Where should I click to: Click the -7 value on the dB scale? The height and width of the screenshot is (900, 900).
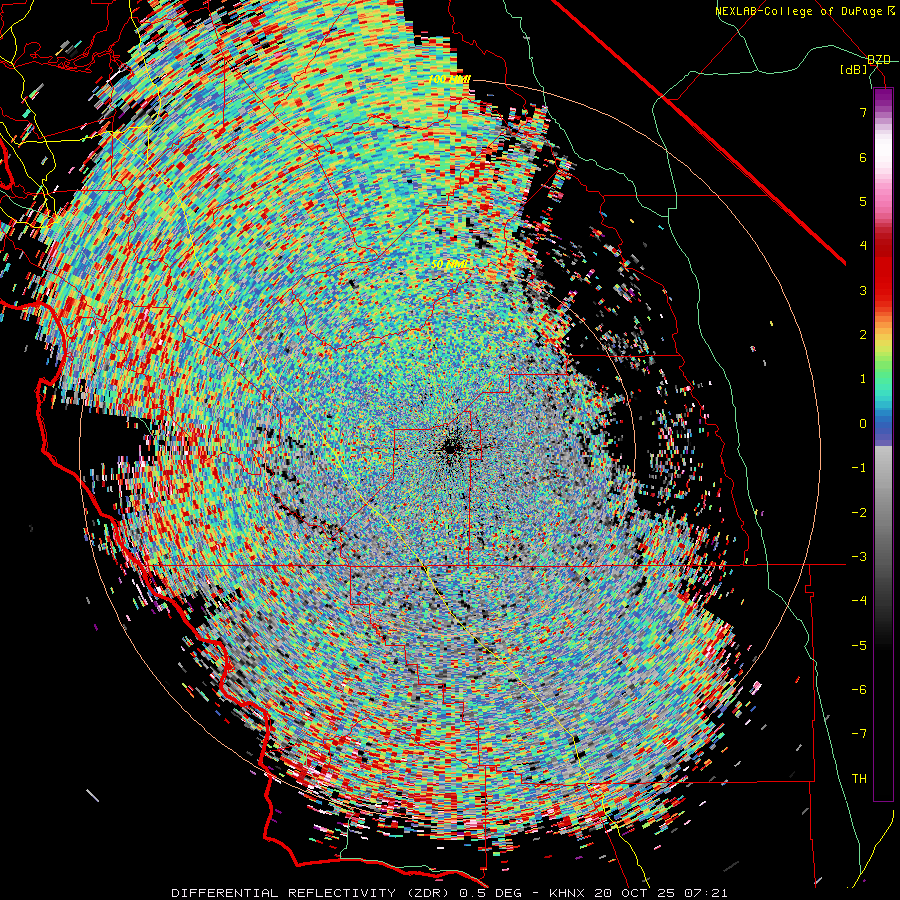pos(859,734)
